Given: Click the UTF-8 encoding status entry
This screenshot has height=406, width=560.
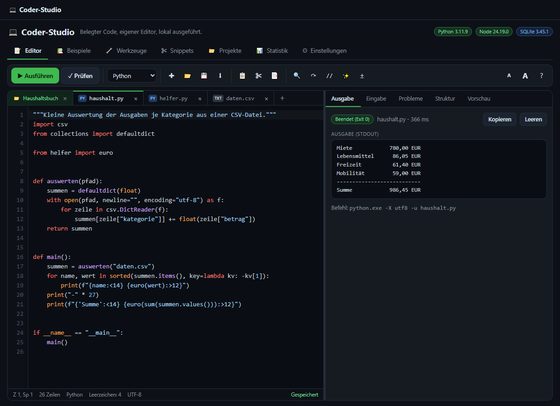Looking at the screenshot, I should coord(134,395).
